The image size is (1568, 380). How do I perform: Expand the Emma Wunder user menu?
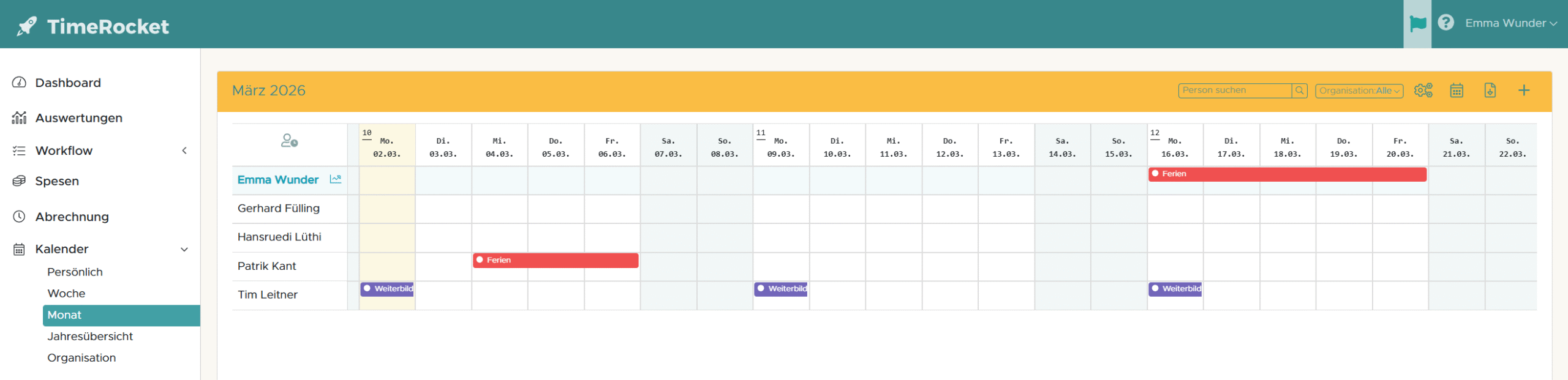1510,23
